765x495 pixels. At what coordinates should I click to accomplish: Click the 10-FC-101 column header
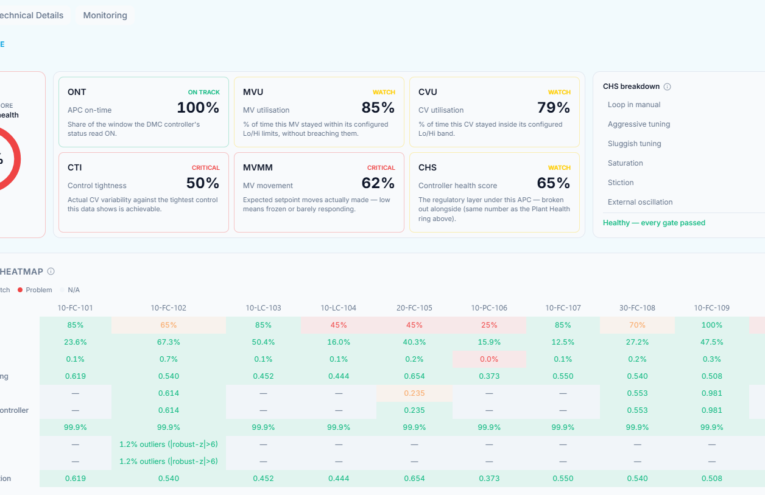(75, 308)
